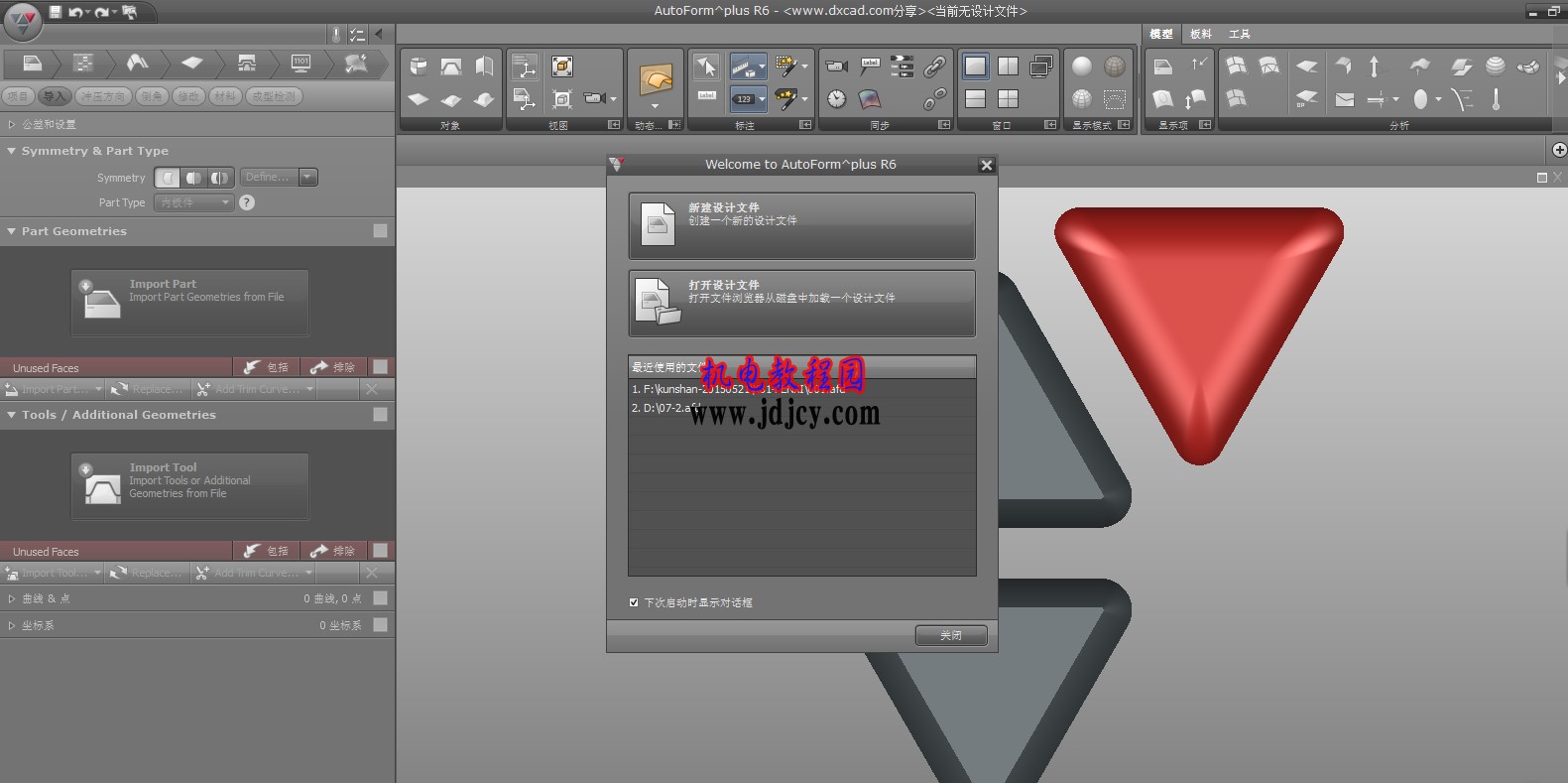Select the brown wireframe sphere display mode
1568x783 pixels.
pos(1115,66)
